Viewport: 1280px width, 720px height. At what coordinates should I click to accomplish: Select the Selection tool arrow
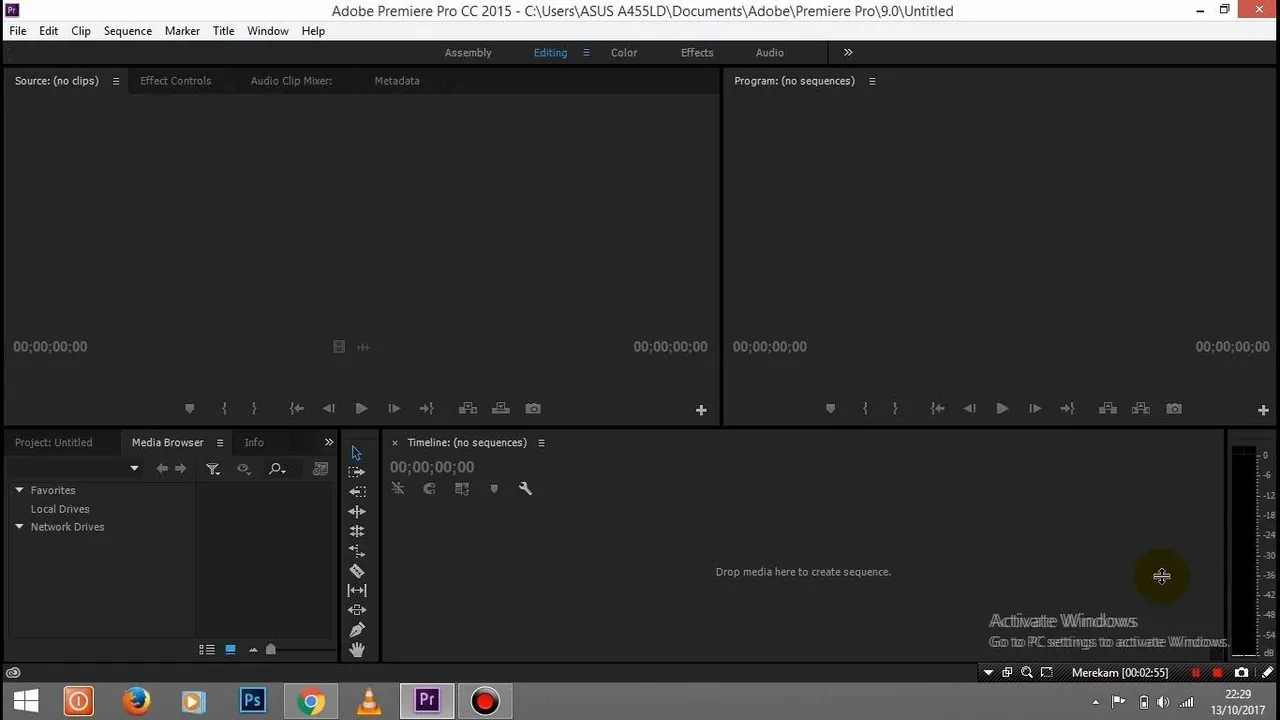point(356,453)
